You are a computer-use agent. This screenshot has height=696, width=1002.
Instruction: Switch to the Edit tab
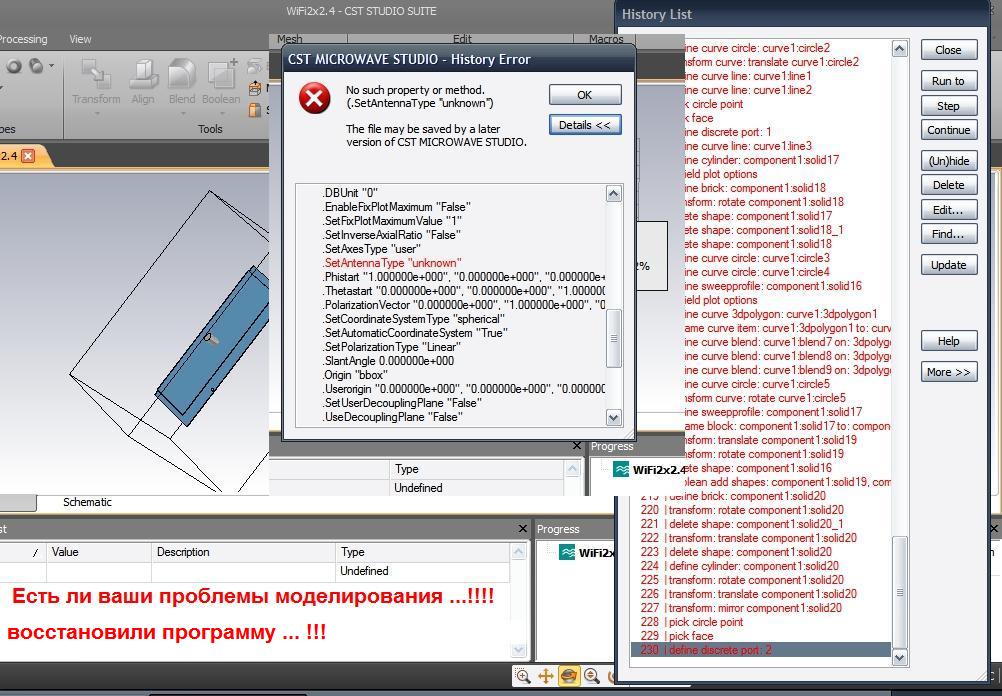point(462,39)
